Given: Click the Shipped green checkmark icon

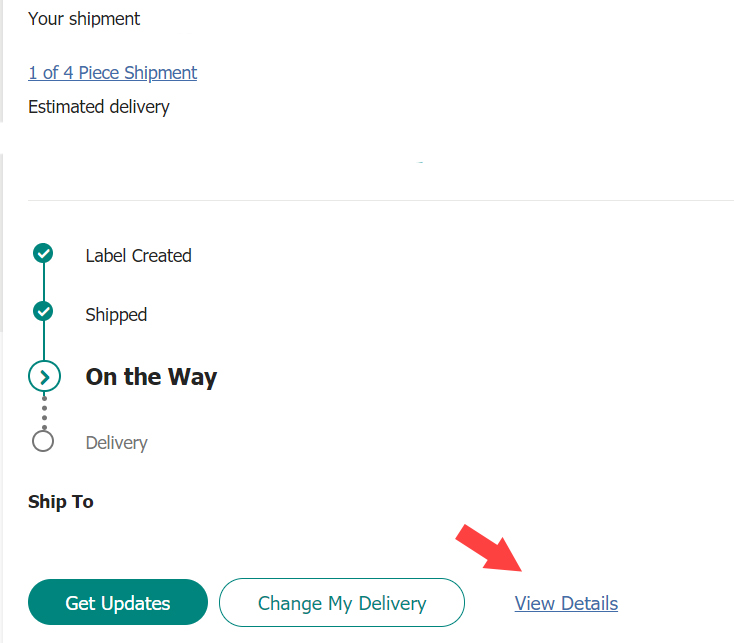Looking at the screenshot, I should (43, 312).
